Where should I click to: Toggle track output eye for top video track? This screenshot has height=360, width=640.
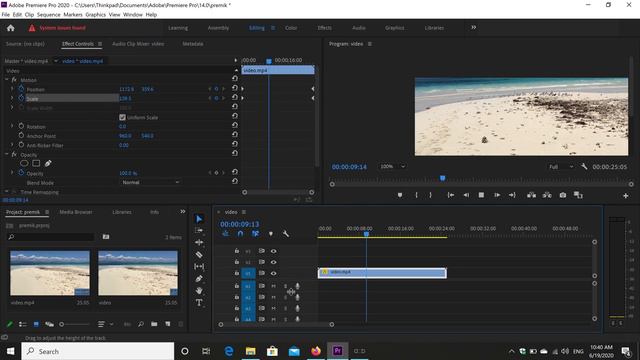point(273,251)
